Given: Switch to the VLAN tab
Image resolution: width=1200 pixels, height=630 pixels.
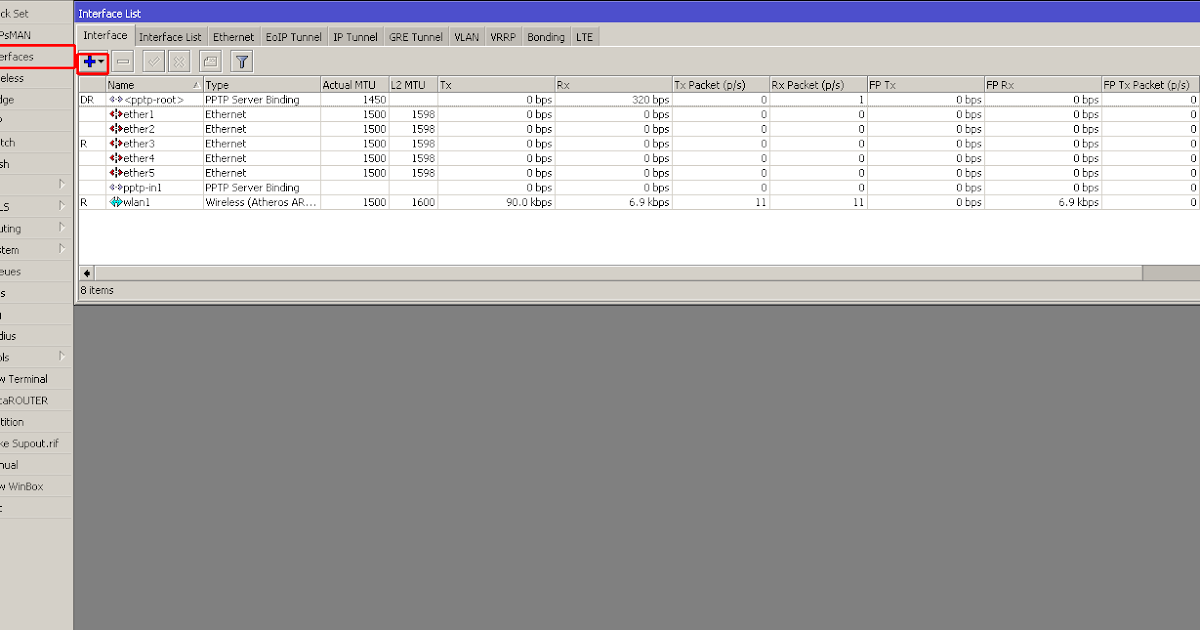Looking at the screenshot, I should coord(466,36).
